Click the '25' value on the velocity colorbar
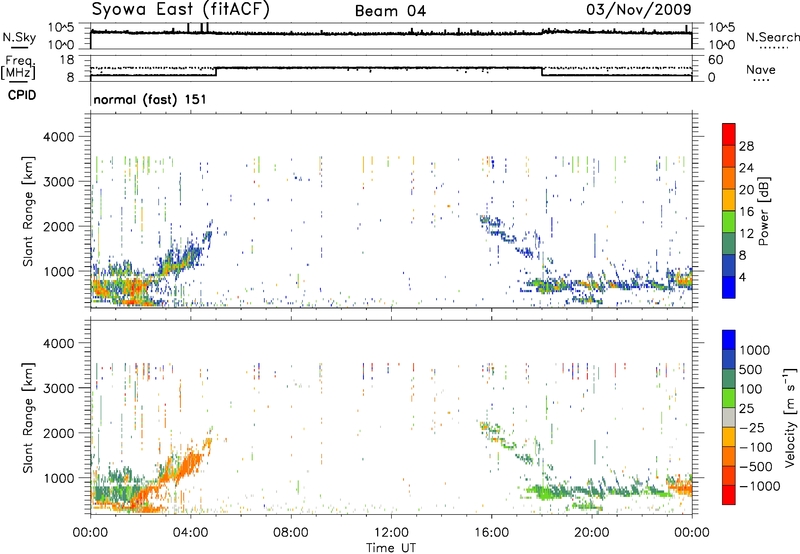Viewport: 800px width, 554px height. point(746,408)
